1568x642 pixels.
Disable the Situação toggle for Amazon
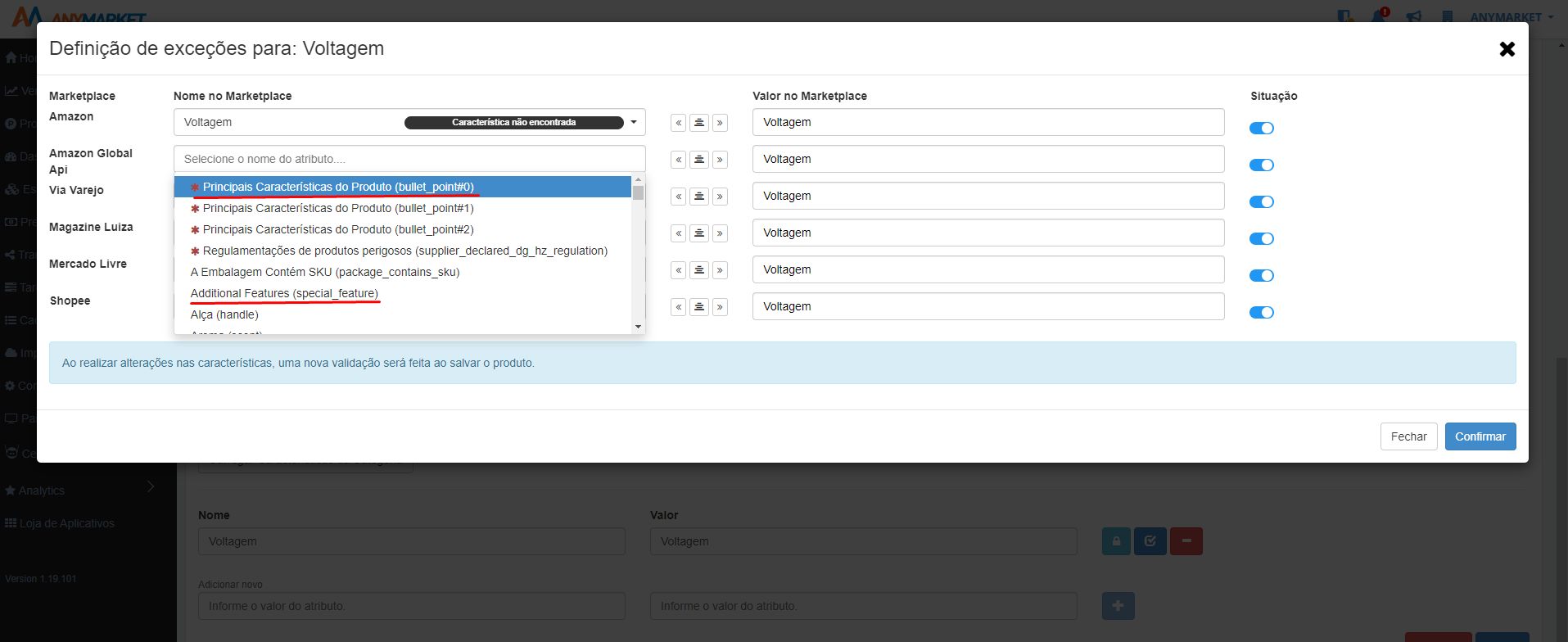(x=1262, y=128)
